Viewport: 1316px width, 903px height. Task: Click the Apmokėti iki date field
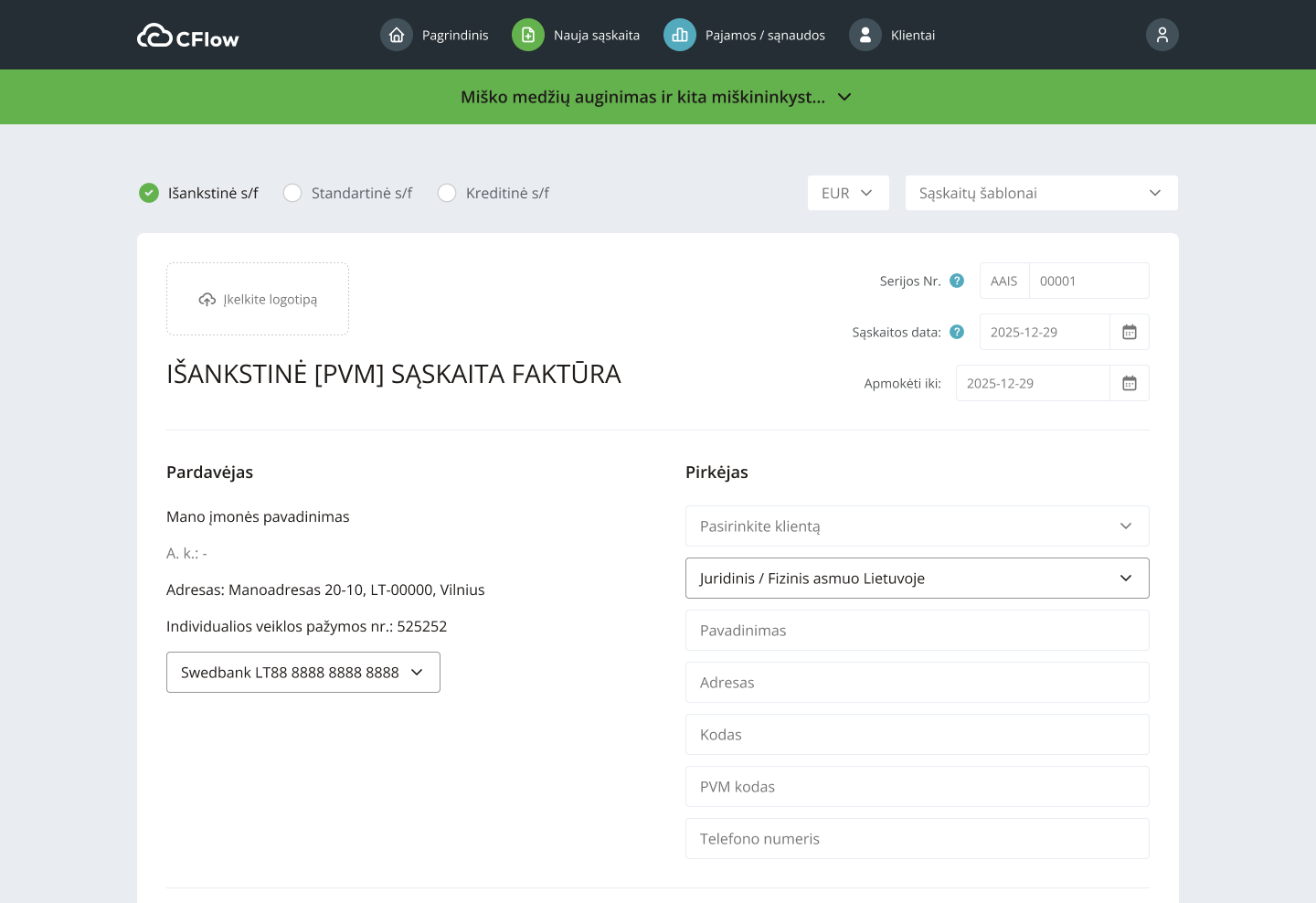coord(1033,383)
